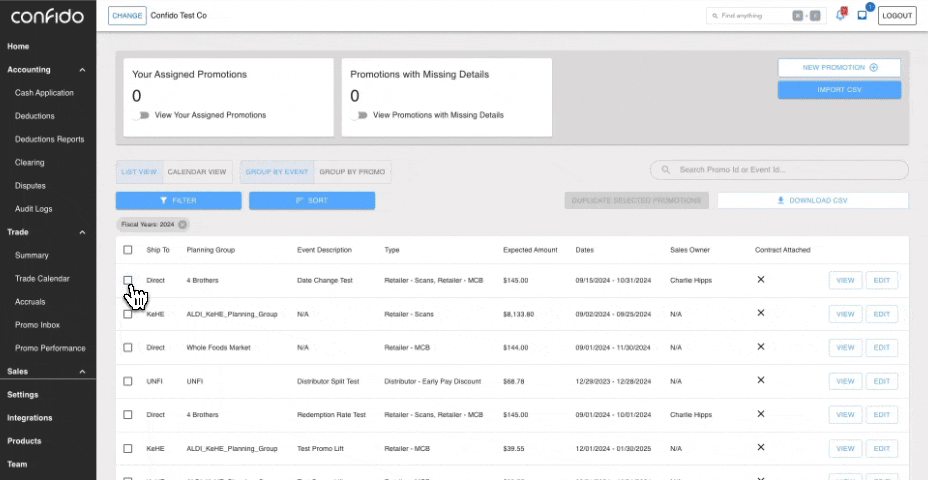Click contract X mark for Distributor Split Test
The image size is (928, 480).
click(x=761, y=381)
